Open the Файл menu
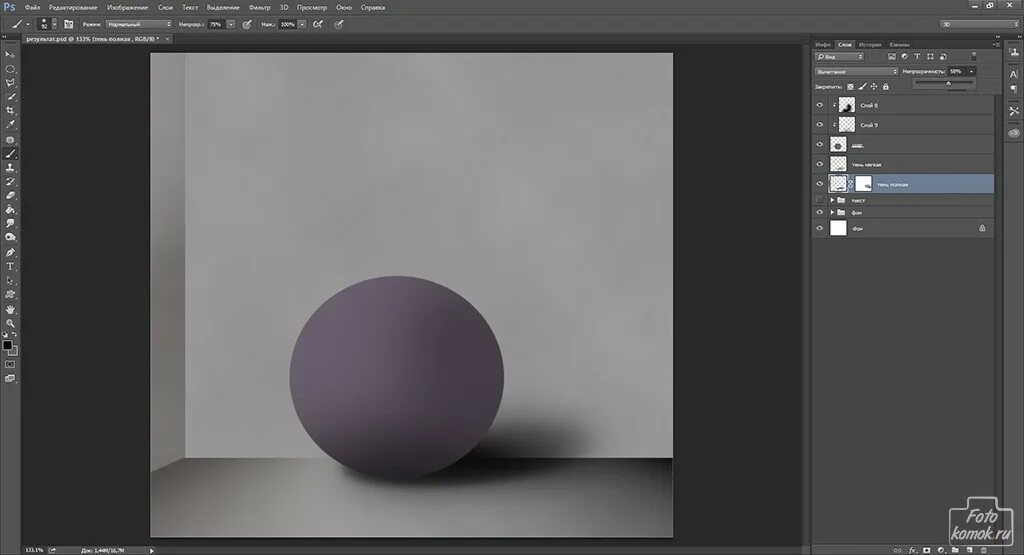The image size is (1024, 555). tap(32, 7)
